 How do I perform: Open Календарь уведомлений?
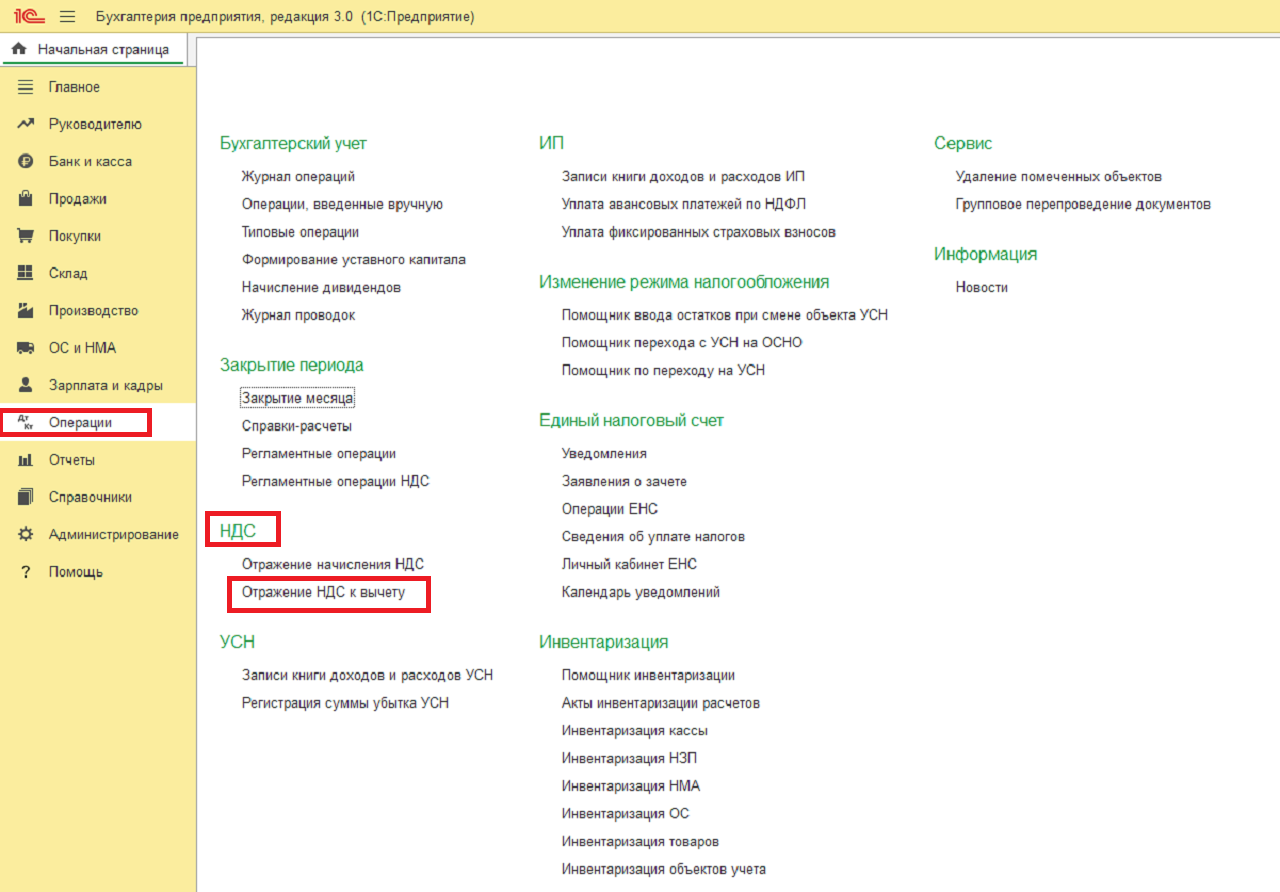coord(641,592)
